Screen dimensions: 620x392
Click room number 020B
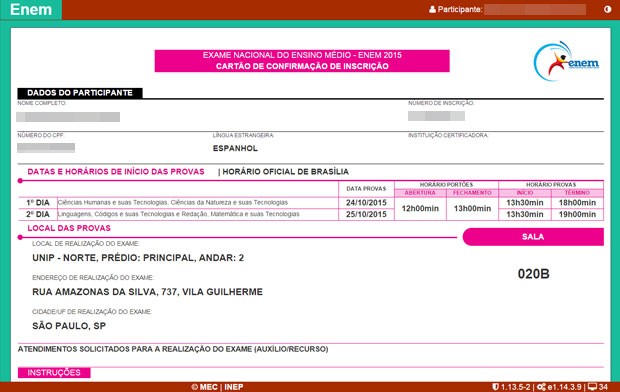click(x=533, y=274)
